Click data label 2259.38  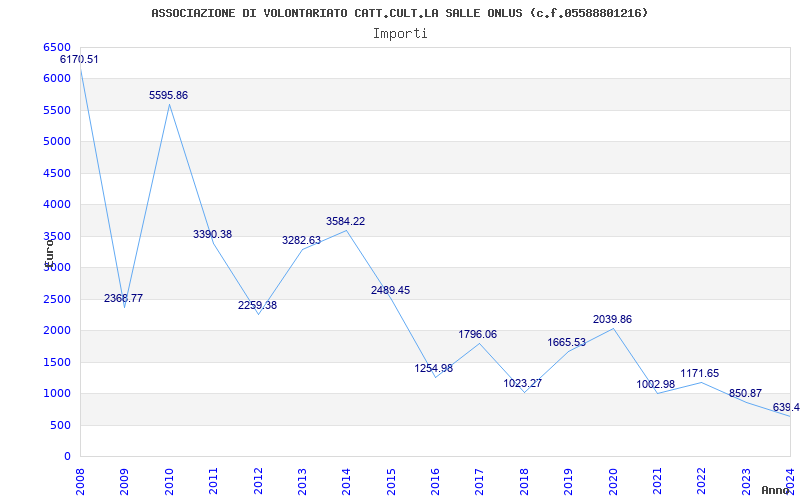tap(257, 305)
